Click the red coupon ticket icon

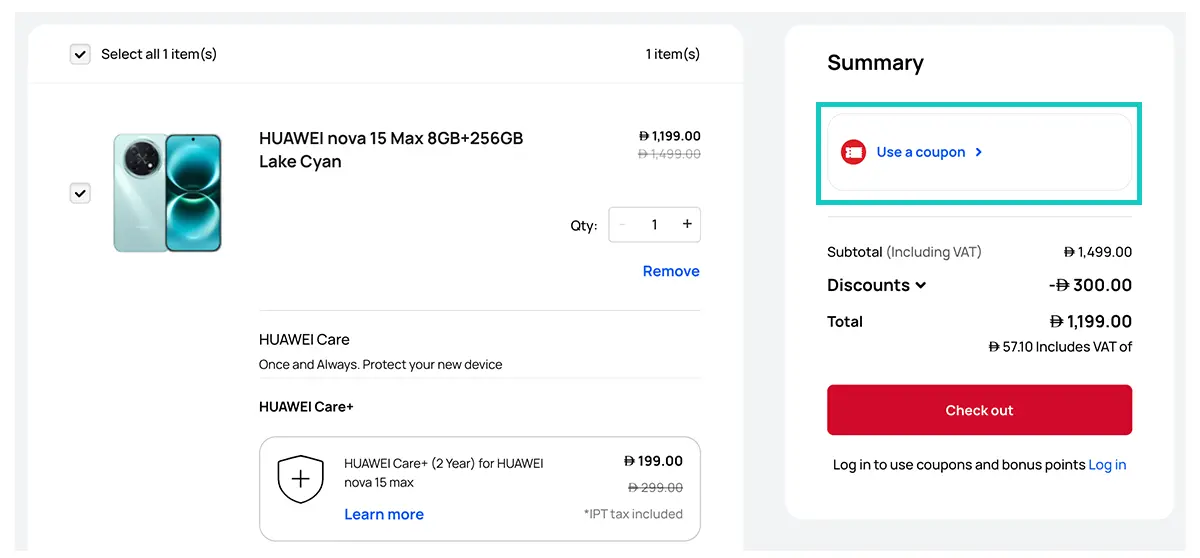[x=853, y=152]
